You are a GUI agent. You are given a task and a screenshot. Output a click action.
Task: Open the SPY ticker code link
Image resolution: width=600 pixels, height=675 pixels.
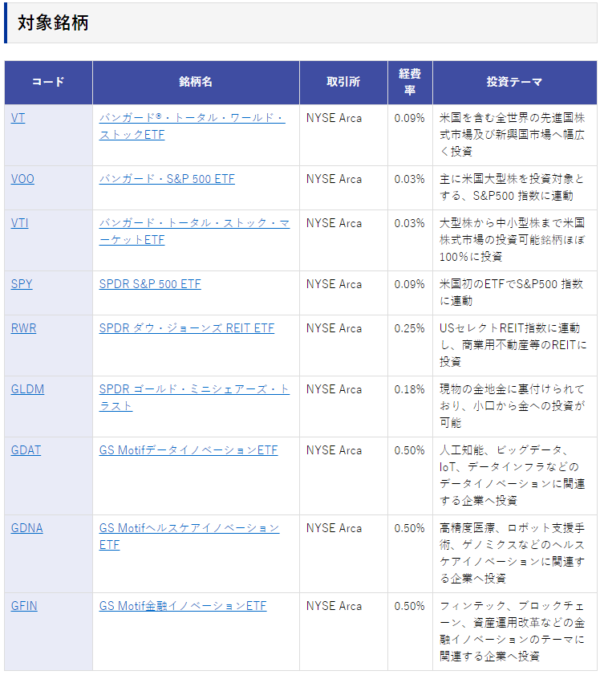pos(22,284)
